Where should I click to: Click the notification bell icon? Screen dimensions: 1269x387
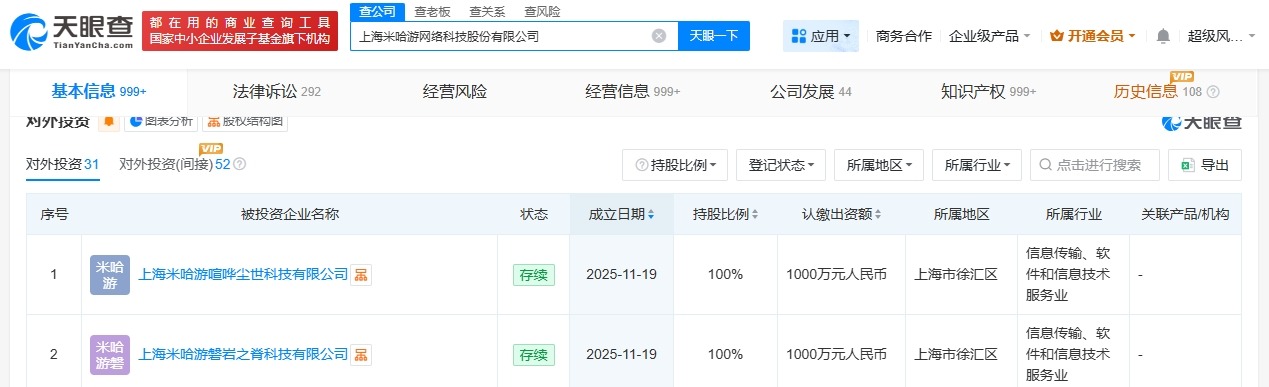[1163, 36]
